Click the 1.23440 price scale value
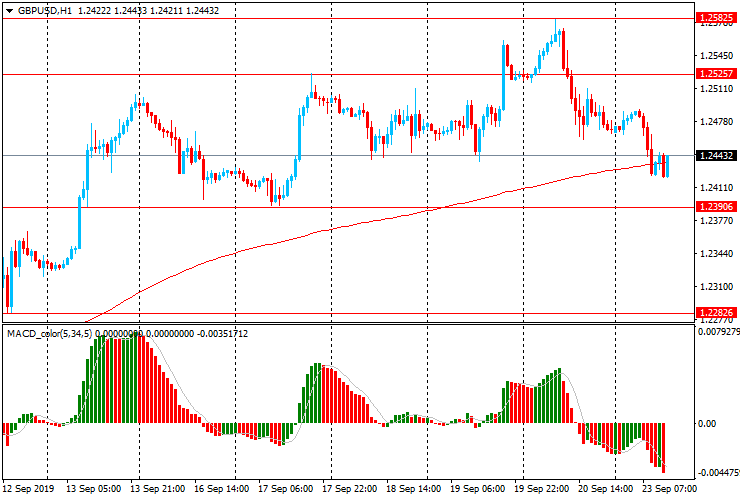The width and height of the screenshot is (740, 500). (716, 254)
